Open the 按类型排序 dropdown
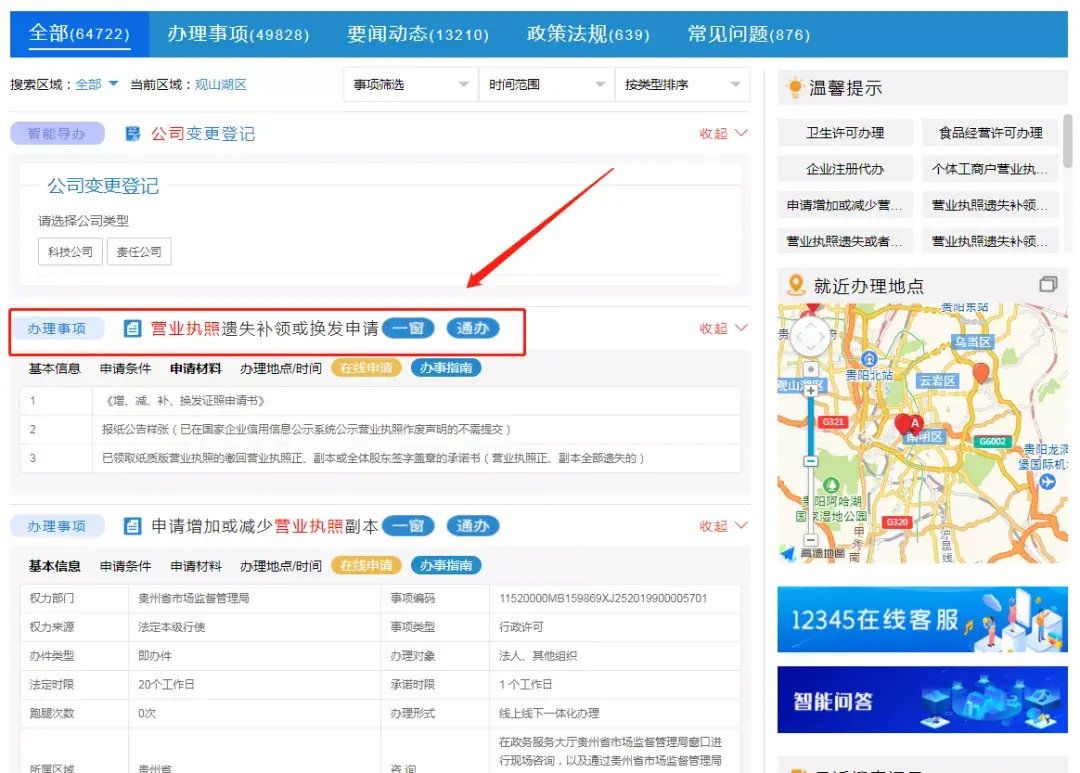1080x773 pixels. pos(682,85)
